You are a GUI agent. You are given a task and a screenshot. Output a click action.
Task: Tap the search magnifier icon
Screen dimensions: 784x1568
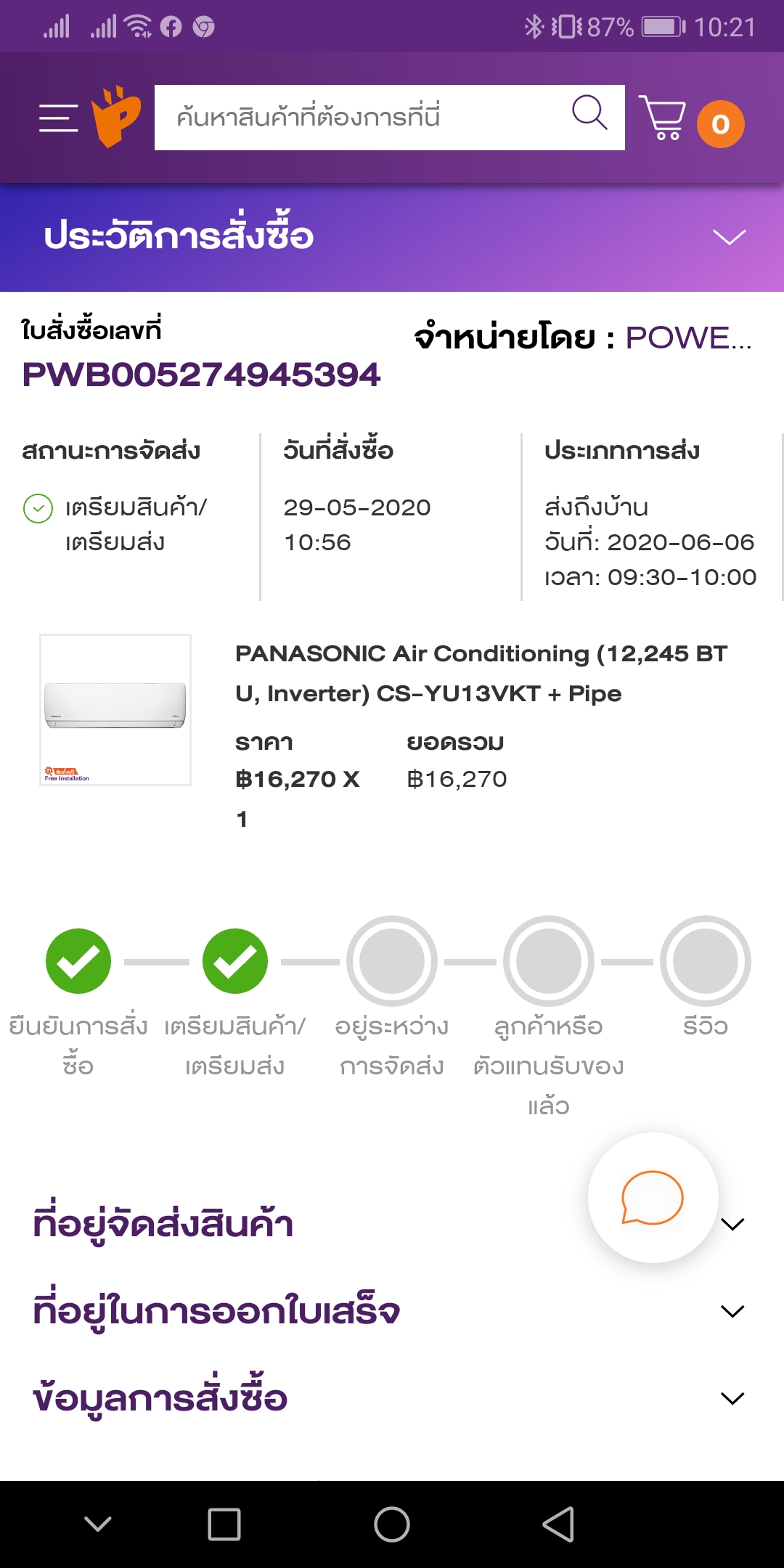(x=589, y=114)
